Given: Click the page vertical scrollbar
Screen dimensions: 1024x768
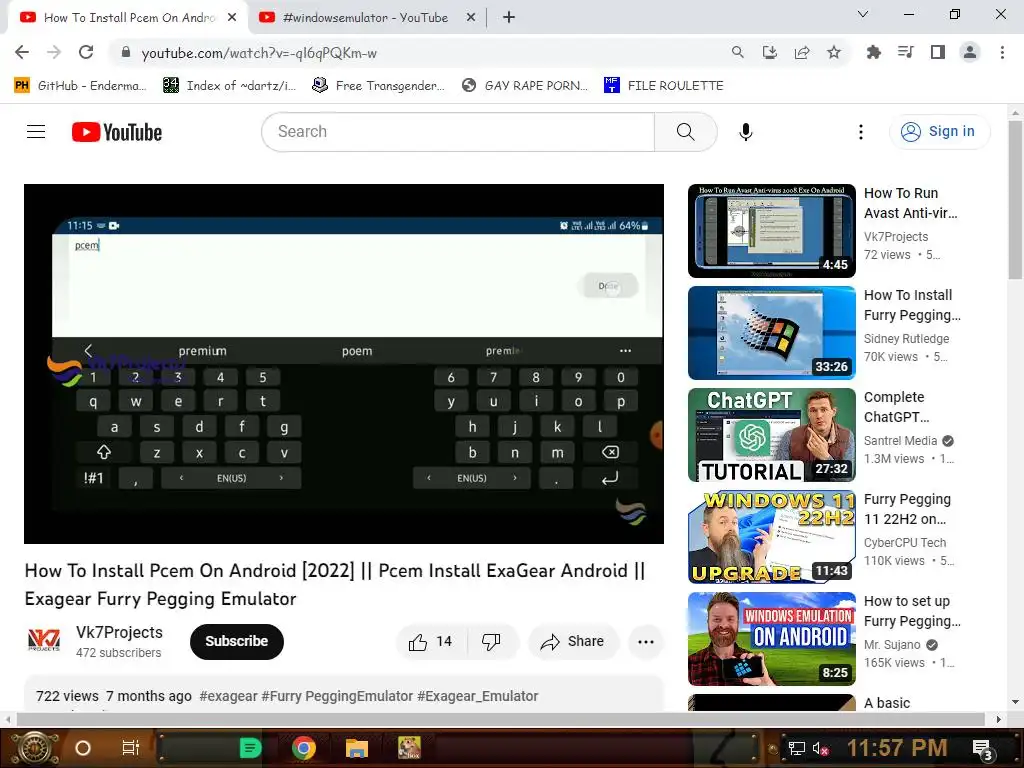Looking at the screenshot, I should coord(1015,200).
